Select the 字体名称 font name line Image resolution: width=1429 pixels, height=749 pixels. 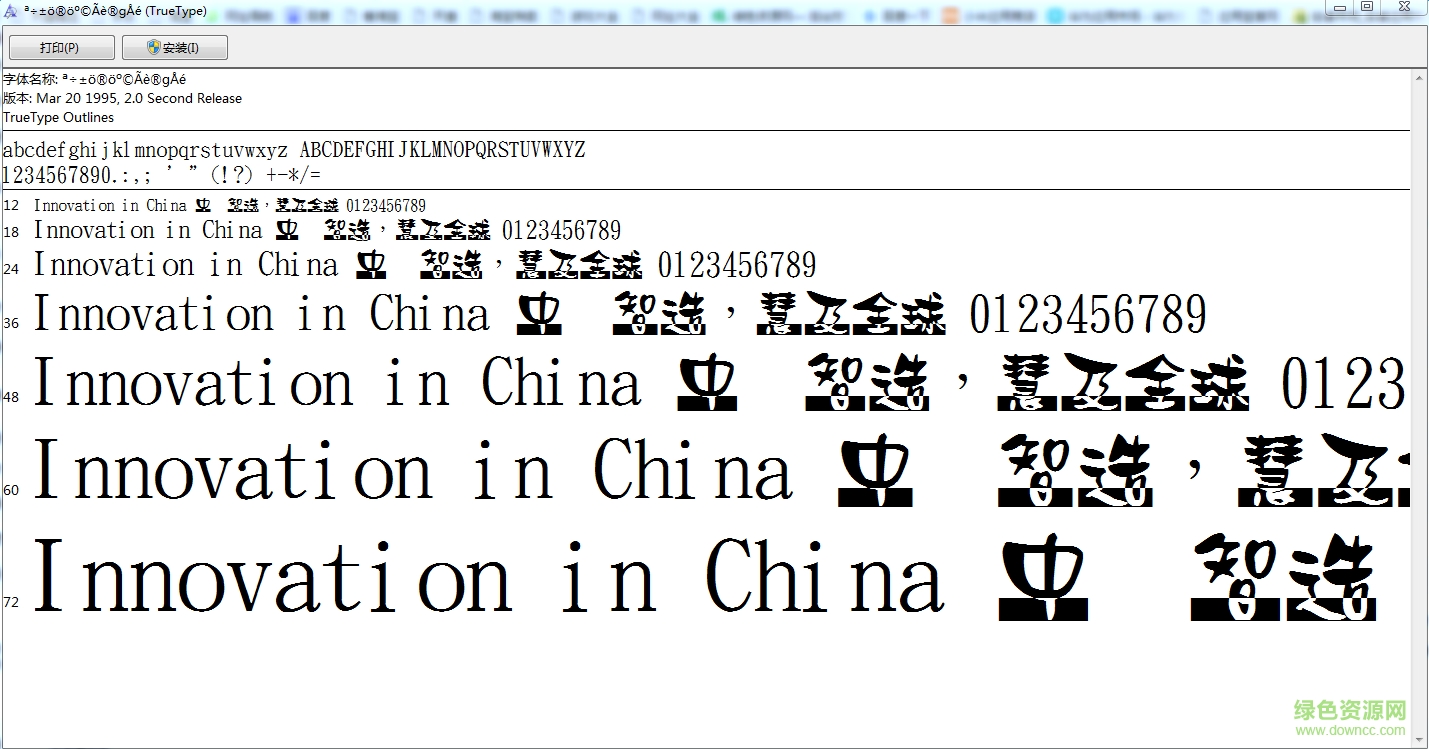point(95,79)
